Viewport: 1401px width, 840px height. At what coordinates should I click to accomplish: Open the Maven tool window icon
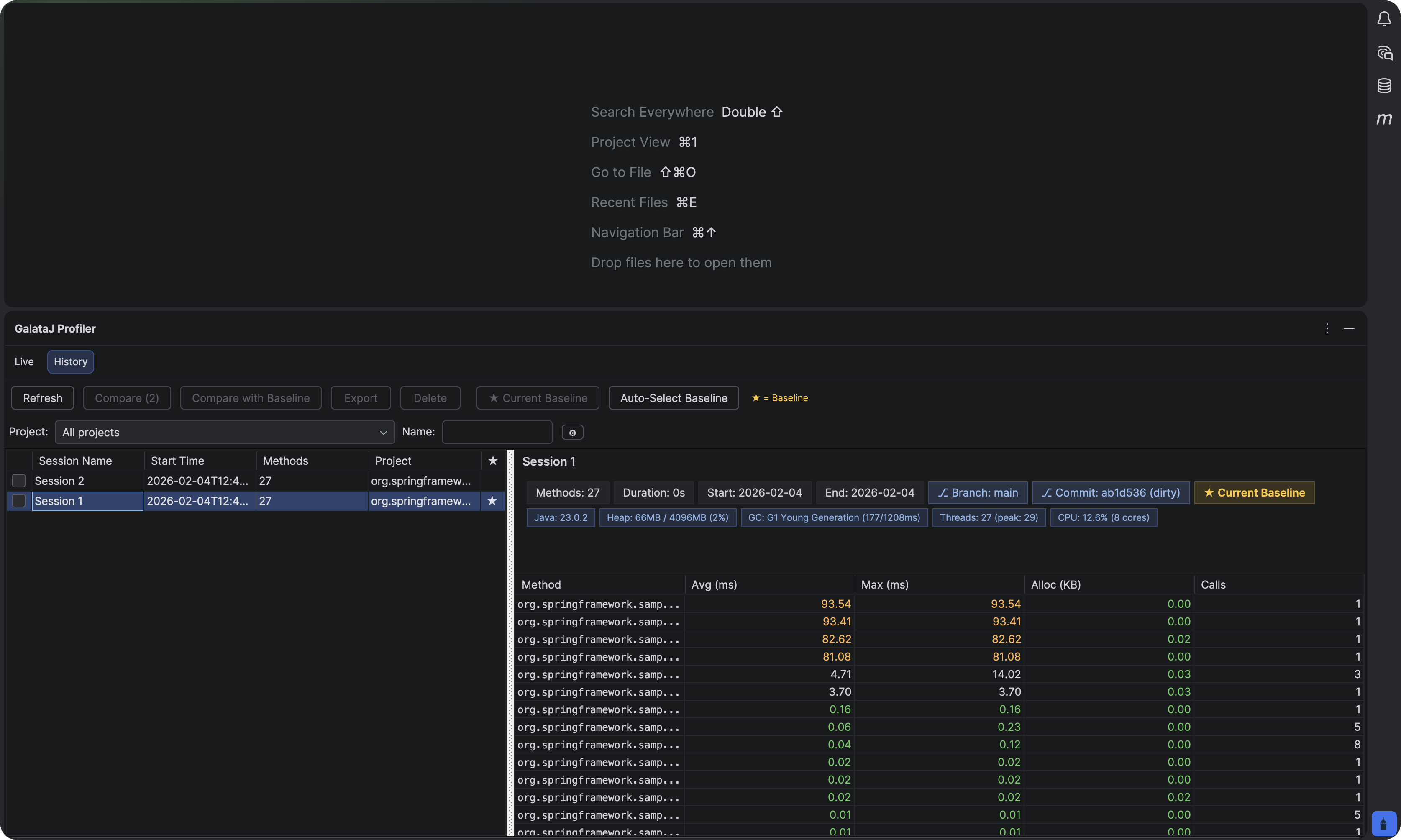(x=1384, y=119)
